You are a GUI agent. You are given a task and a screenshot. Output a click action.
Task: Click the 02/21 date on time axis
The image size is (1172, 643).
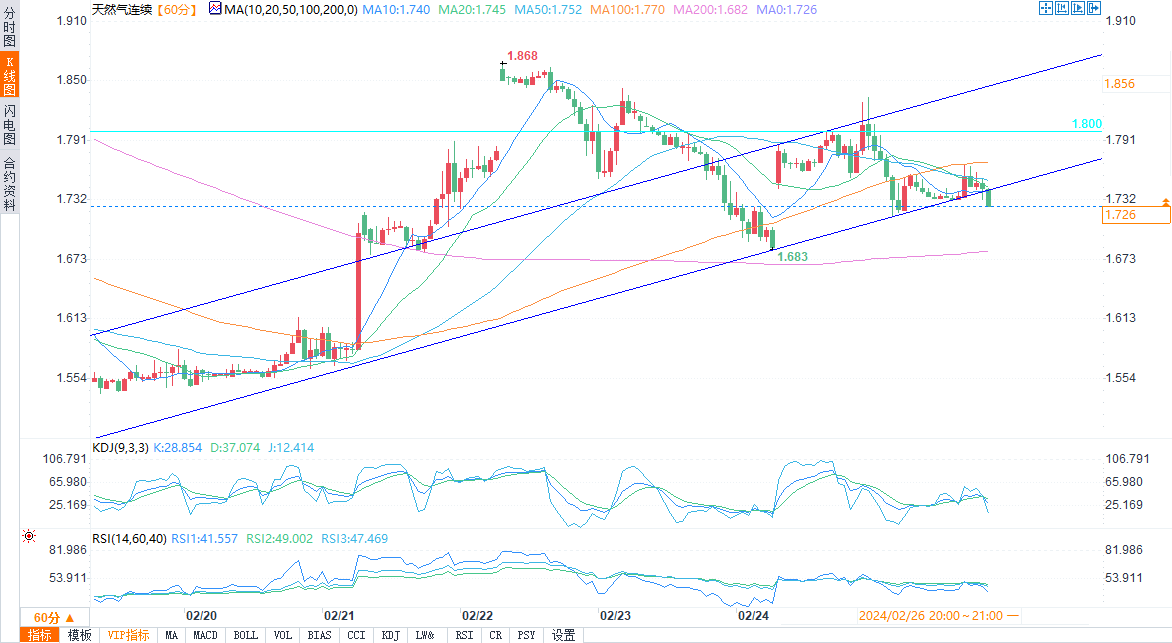pyautogui.click(x=339, y=616)
